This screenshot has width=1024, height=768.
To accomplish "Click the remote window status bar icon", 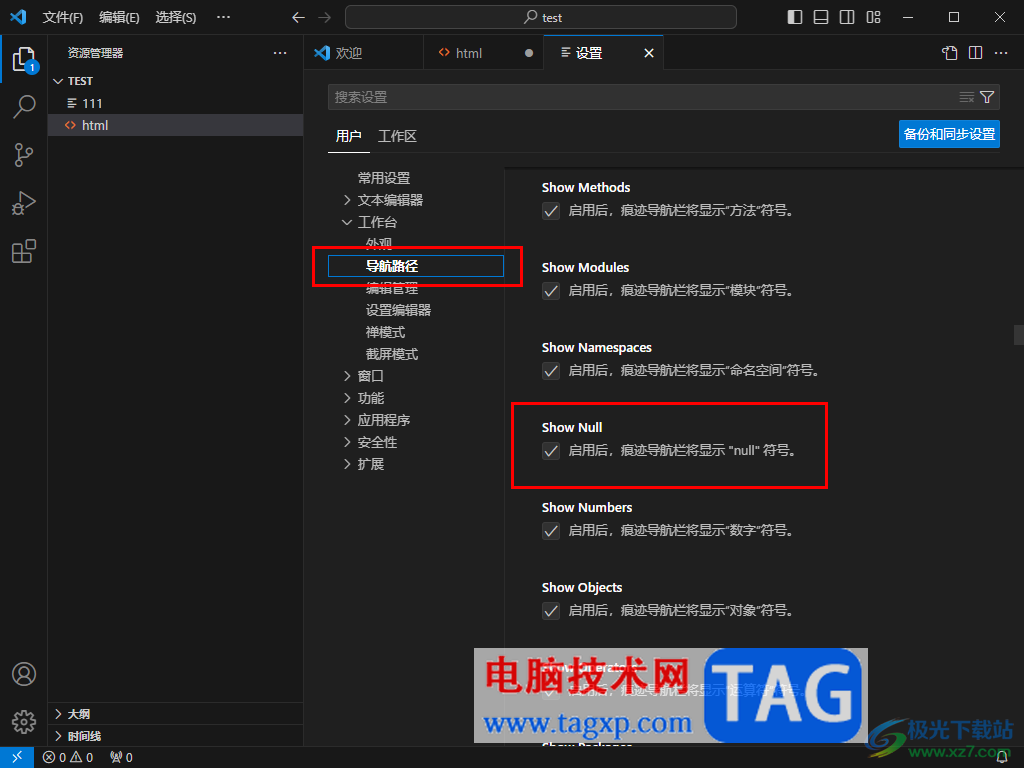I will click(x=17, y=757).
